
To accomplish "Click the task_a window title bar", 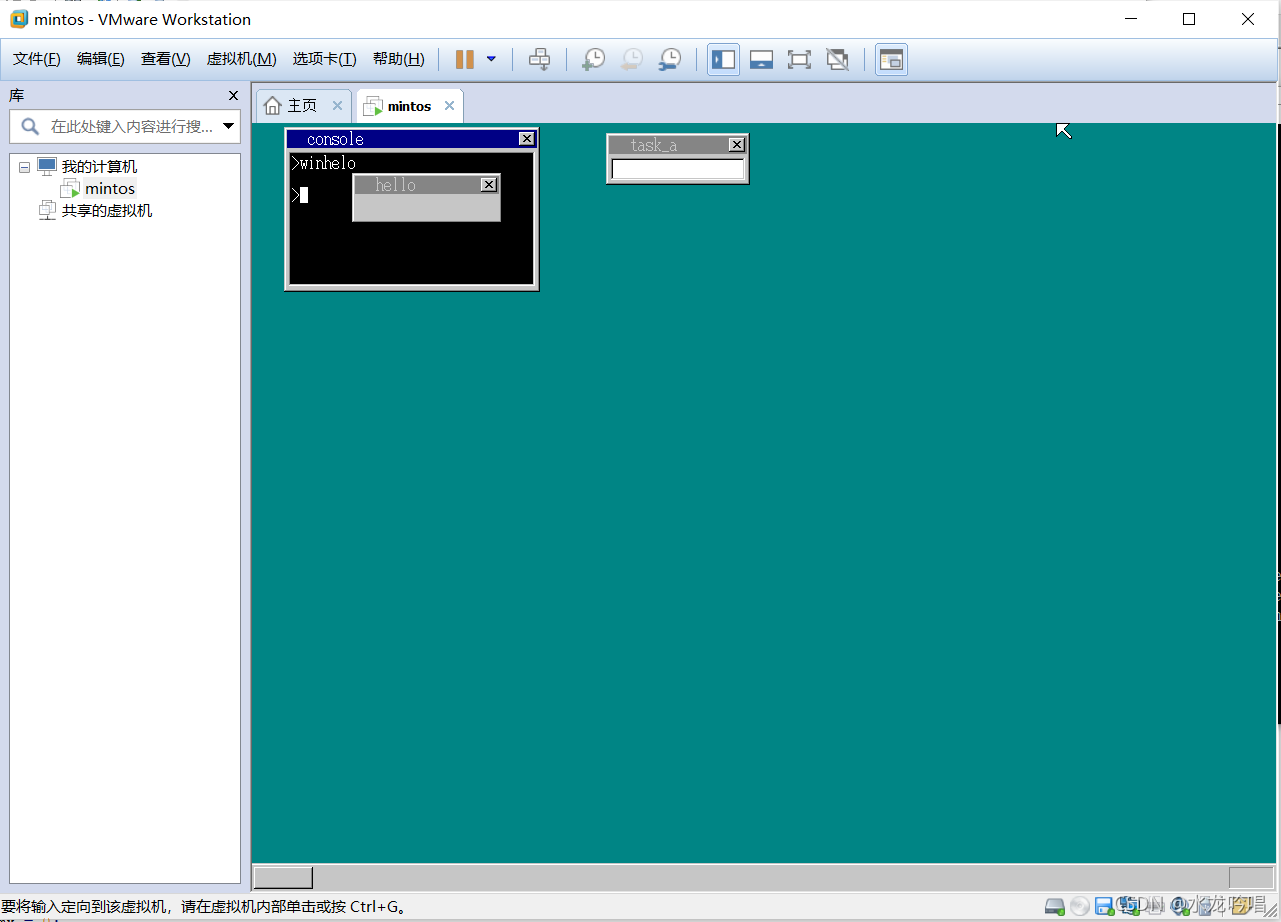I will click(x=678, y=145).
